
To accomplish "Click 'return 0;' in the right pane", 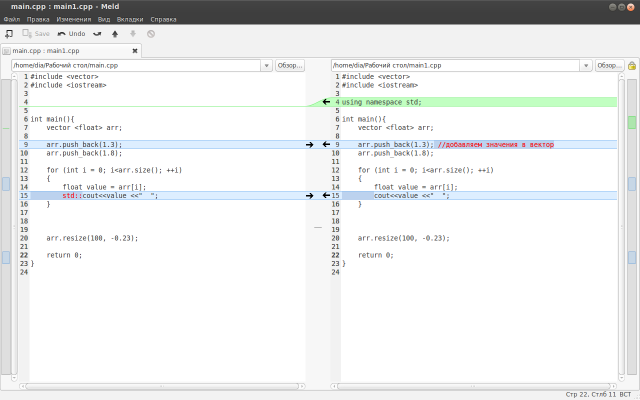I will tap(376, 255).
